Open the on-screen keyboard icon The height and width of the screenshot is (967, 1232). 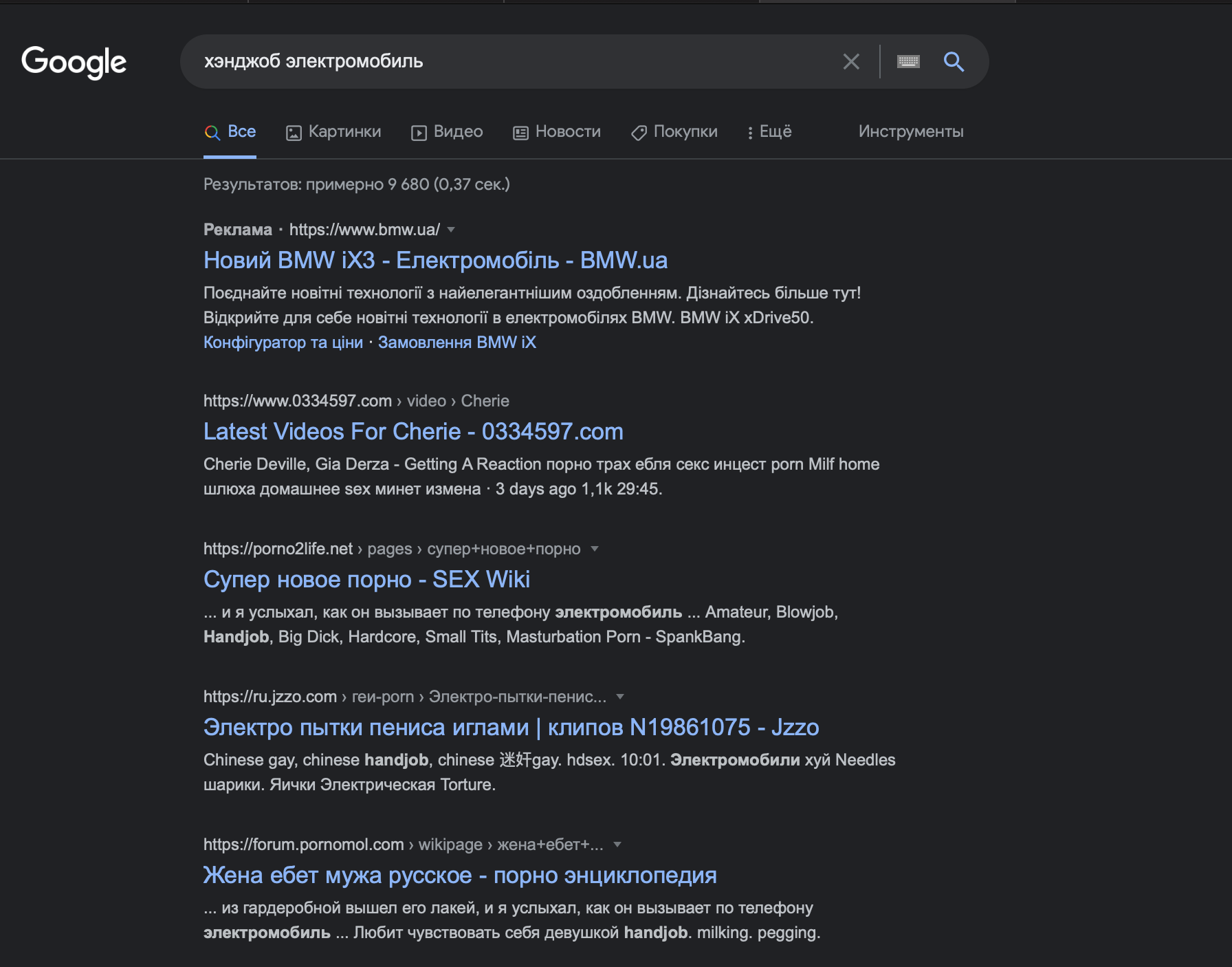[908, 62]
